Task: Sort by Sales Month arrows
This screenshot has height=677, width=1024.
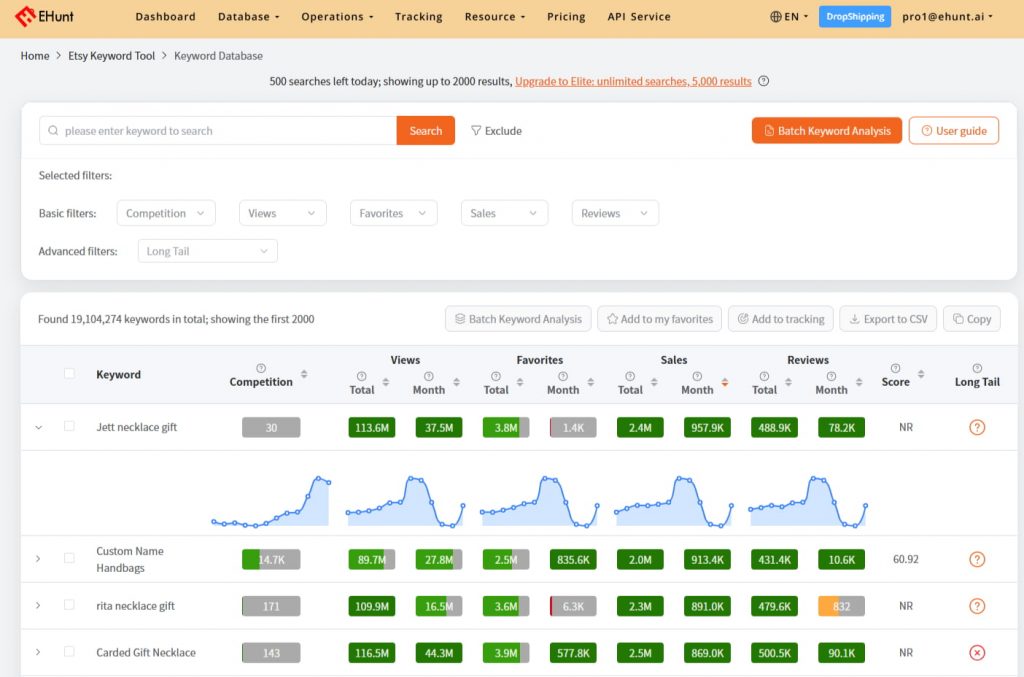Action: [x=724, y=382]
